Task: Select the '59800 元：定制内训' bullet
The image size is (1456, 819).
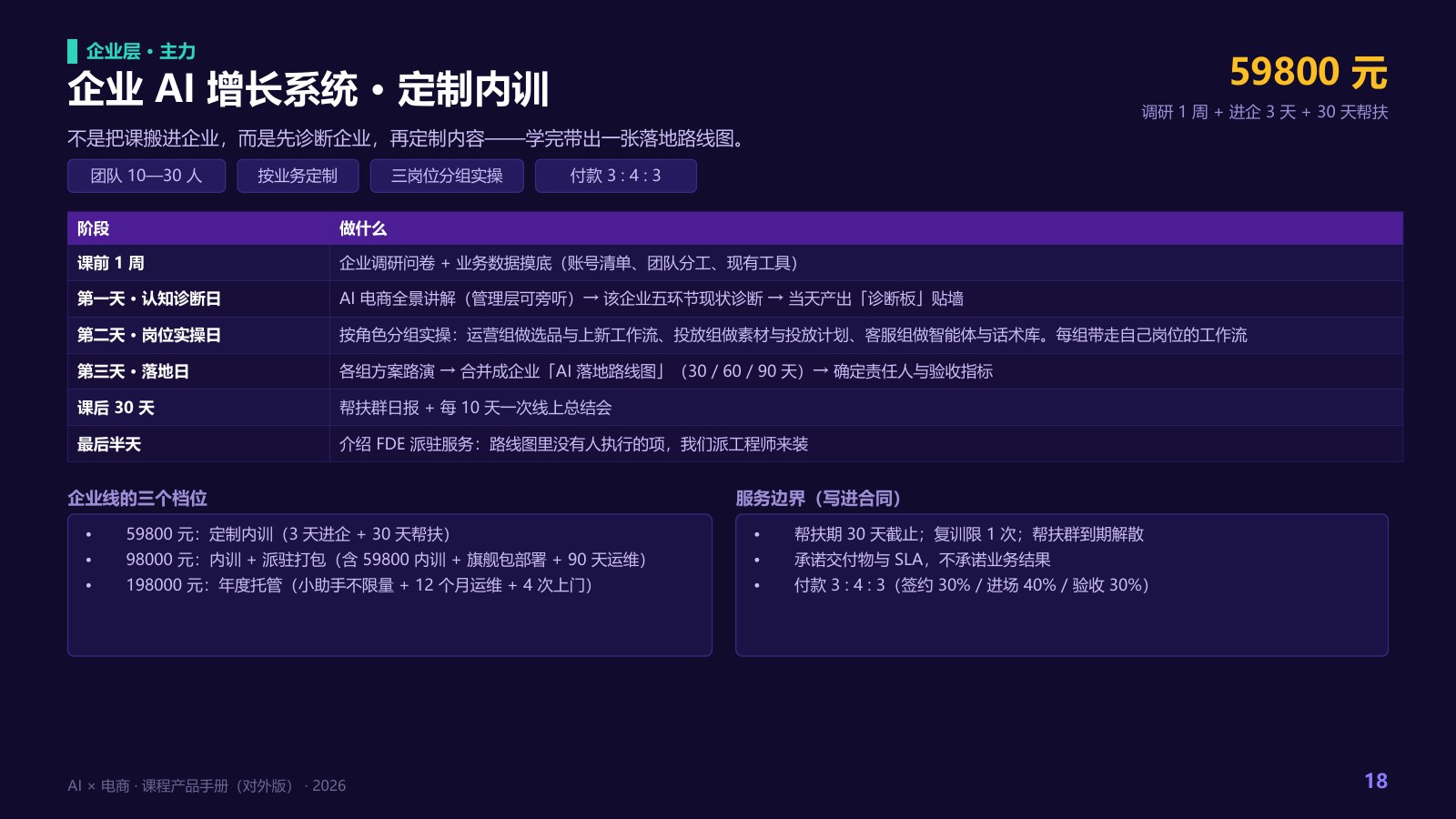Action: point(288,534)
